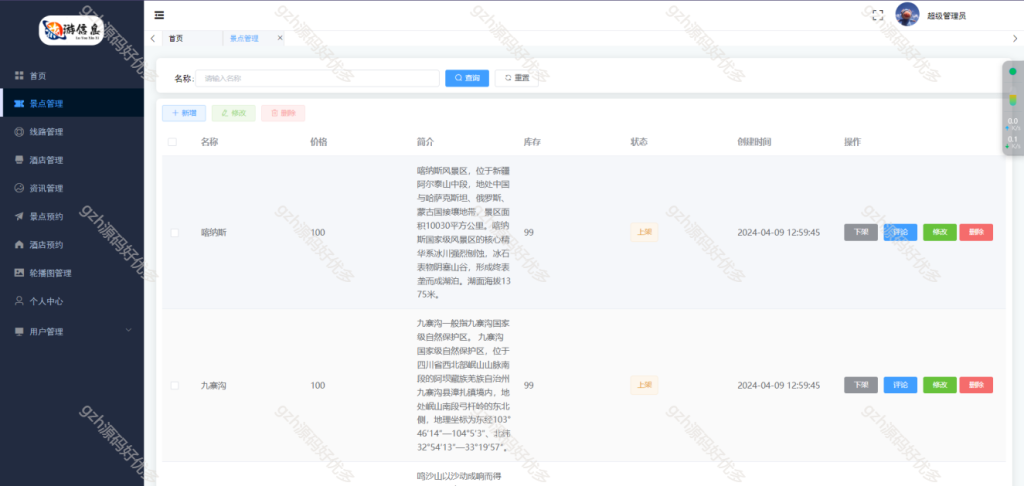Viewport: 1024px width, 486px height.
Task: Click the 首页 sidebar grid icon
Action: coord(19,76)
